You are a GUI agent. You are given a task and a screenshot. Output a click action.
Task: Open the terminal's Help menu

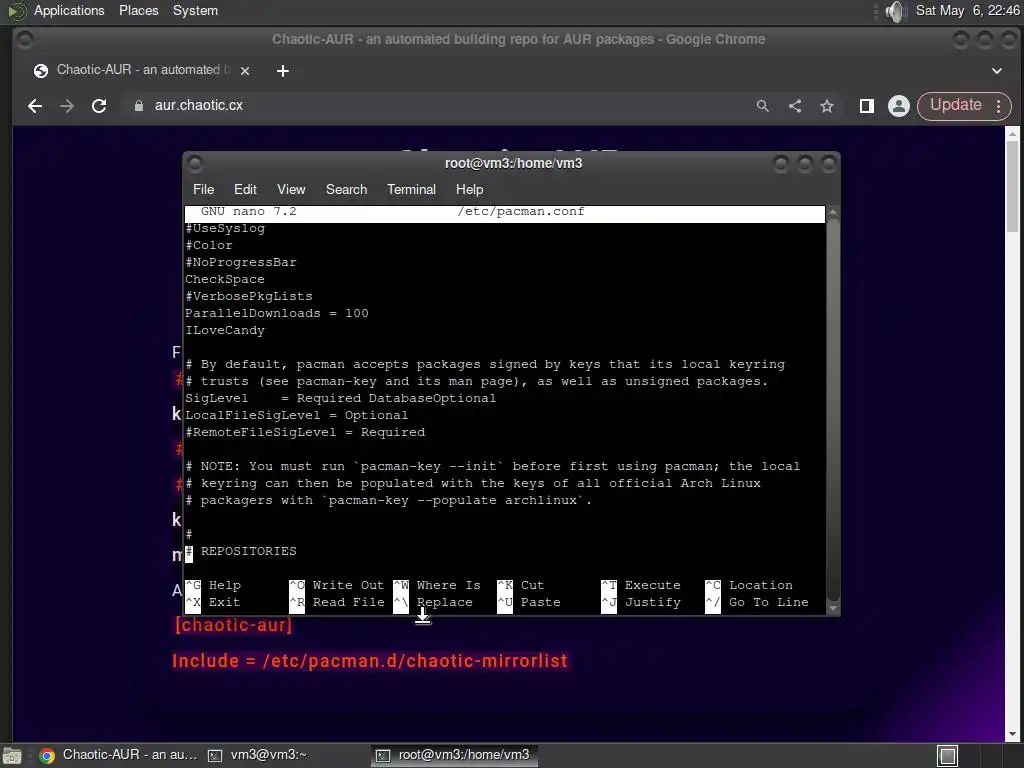coord(470,189)
